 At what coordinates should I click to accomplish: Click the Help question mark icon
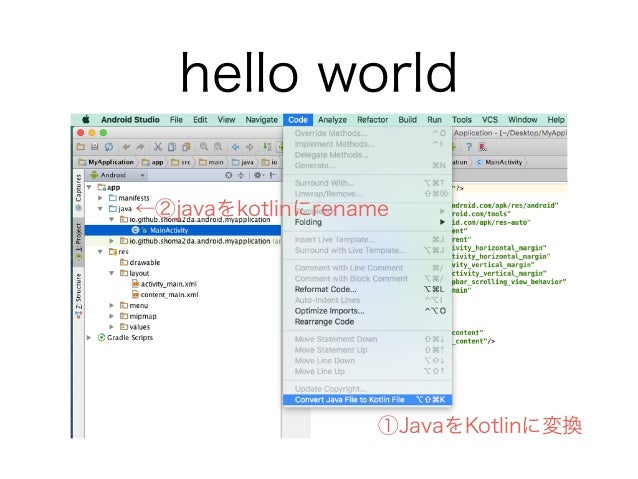469,147
